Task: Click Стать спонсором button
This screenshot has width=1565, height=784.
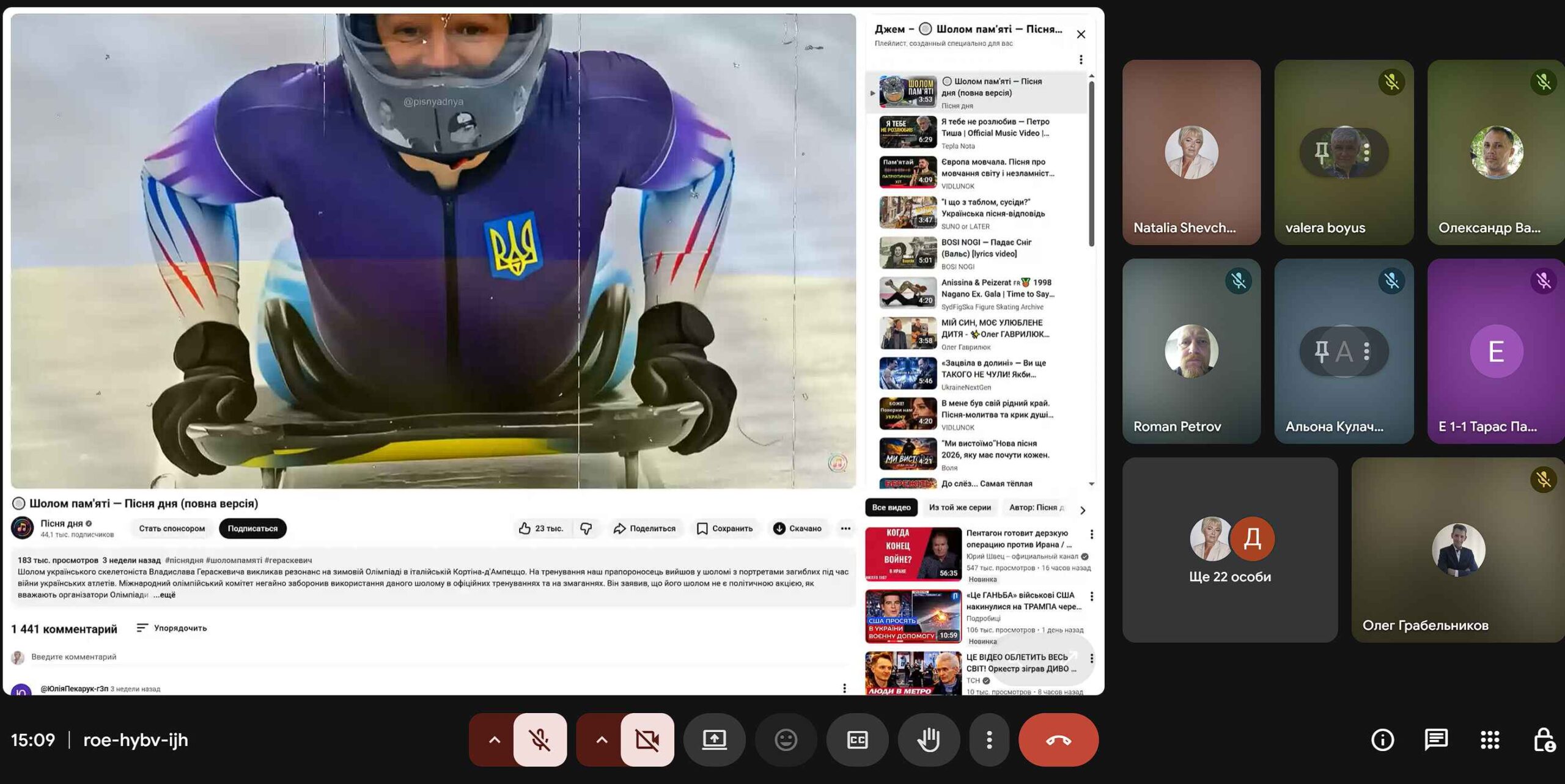Action: 172,529
